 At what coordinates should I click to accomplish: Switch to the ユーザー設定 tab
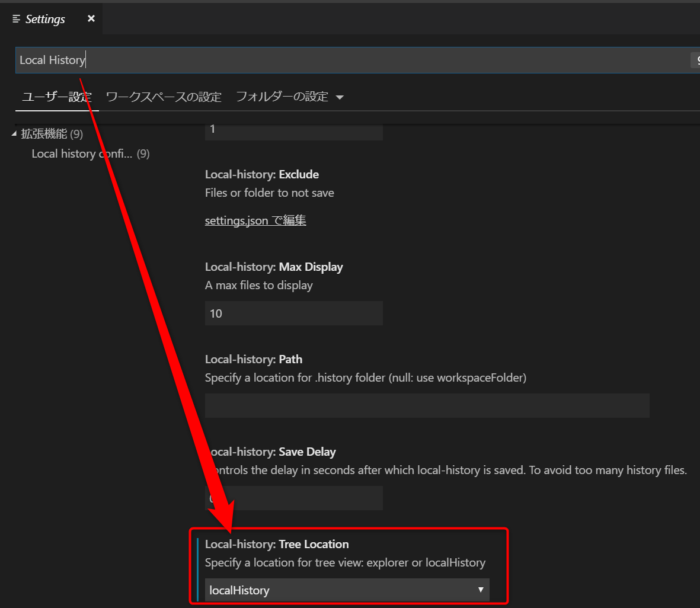point(57,97)
